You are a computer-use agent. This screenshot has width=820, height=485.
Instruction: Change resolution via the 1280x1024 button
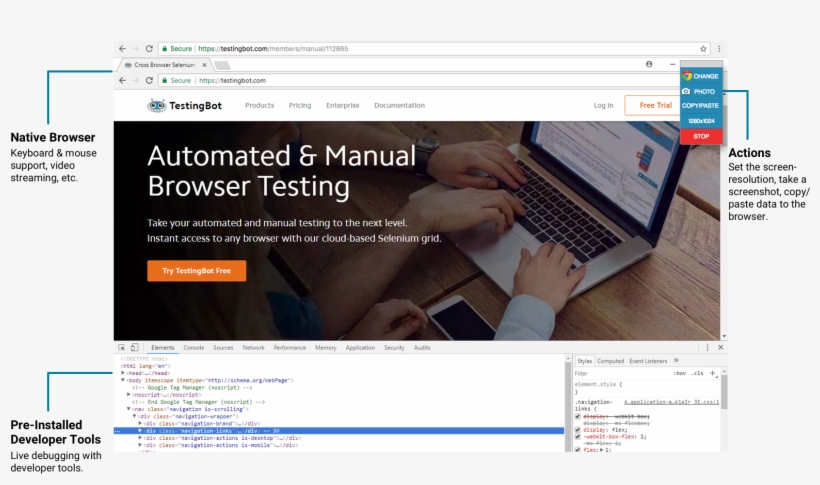tap(701, 121)
